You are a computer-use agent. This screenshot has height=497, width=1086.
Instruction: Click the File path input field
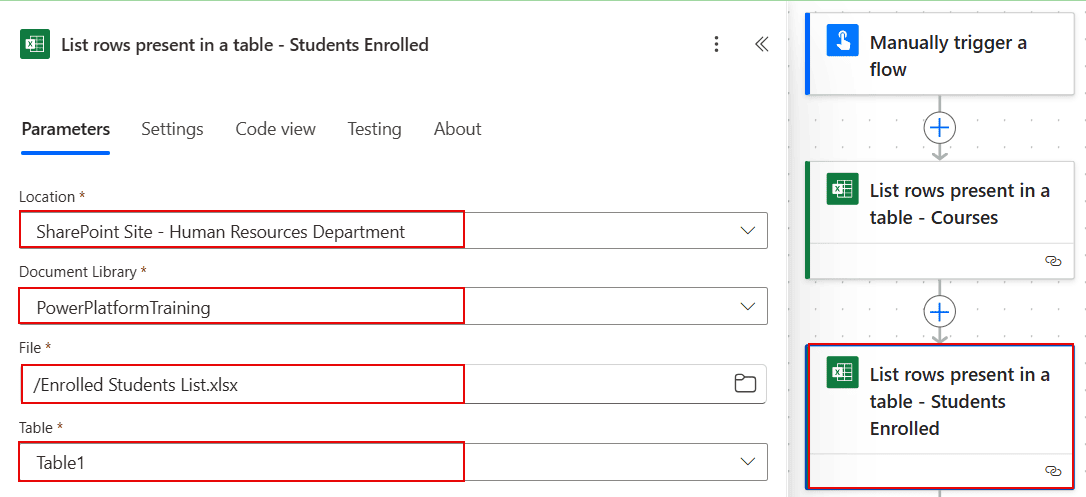click(393, 384)
